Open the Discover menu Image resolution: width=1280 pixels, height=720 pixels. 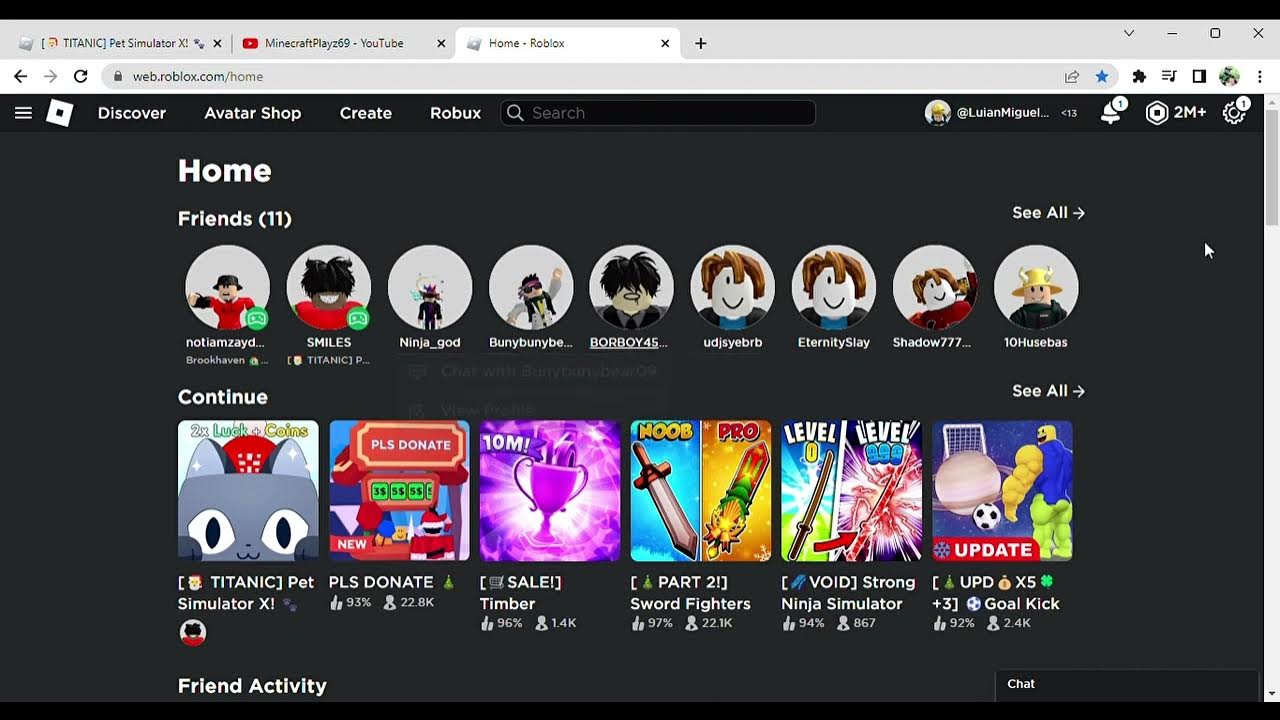(132, 113)
